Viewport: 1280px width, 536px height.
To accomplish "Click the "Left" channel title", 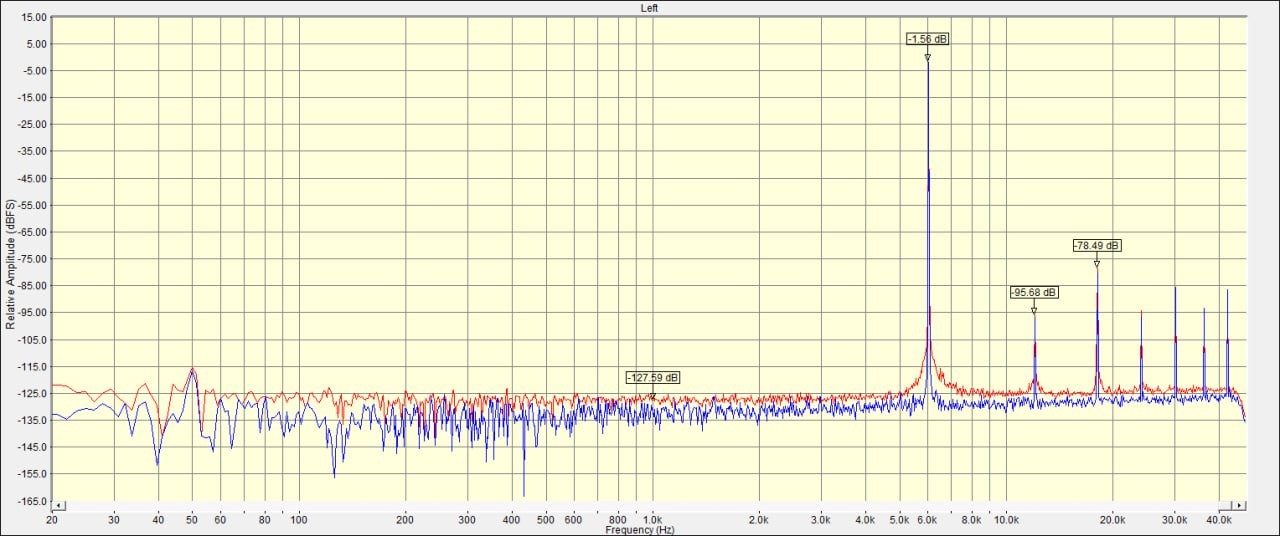I will tap(649, 8).
